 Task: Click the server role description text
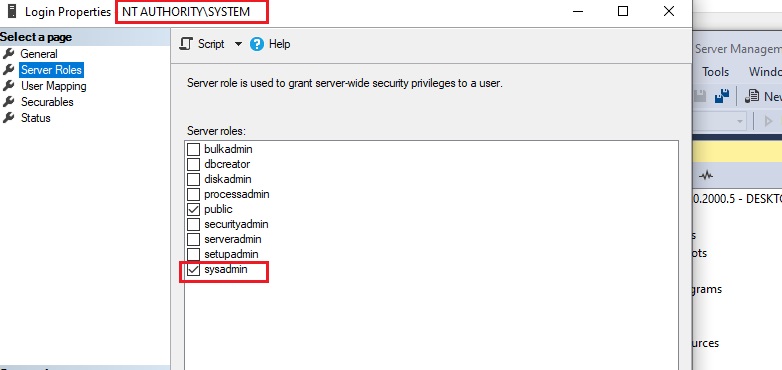pos(345,83)
